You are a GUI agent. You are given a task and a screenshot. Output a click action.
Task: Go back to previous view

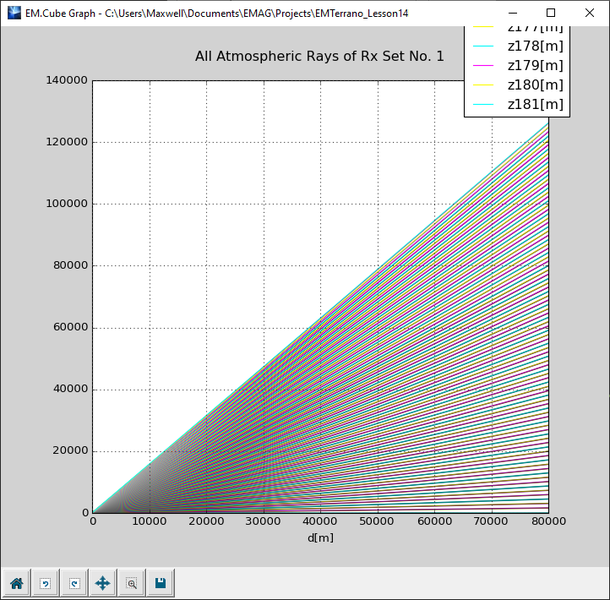pos(45,583)
